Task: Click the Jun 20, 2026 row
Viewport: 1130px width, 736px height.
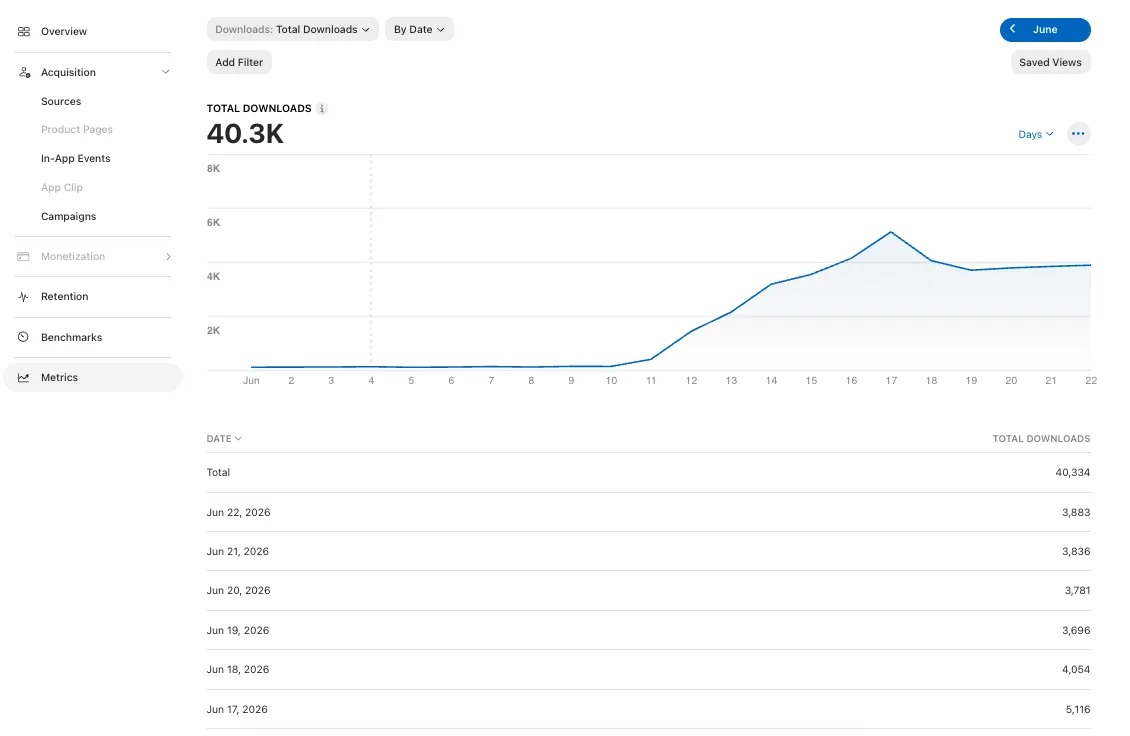Action: 649,590
